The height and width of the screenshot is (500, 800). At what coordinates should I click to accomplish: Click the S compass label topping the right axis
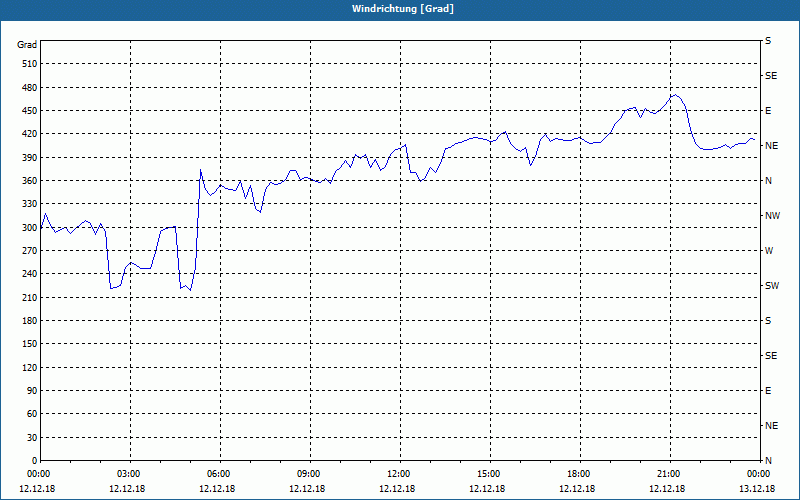[768, 41]
